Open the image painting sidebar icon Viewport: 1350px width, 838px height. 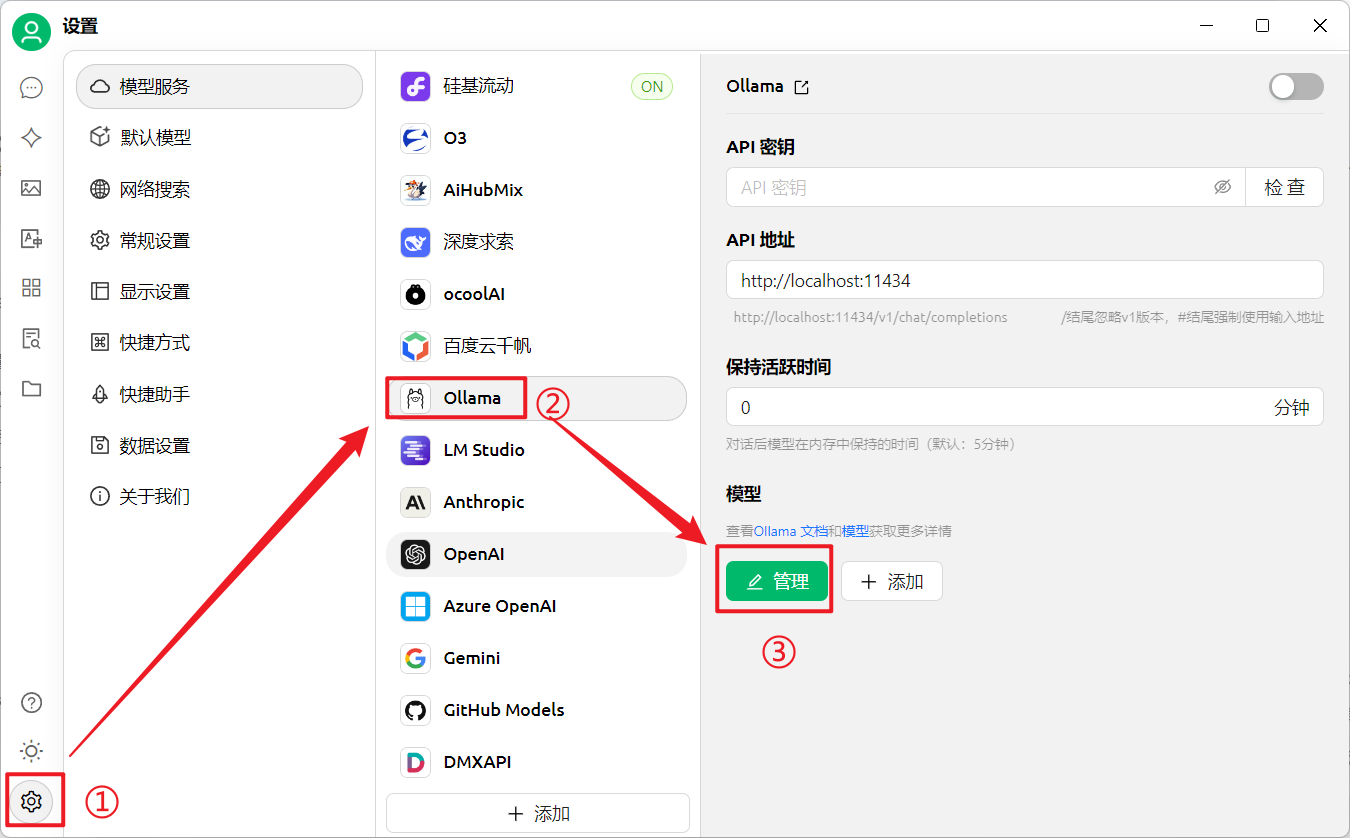click(x=31, y=188)
